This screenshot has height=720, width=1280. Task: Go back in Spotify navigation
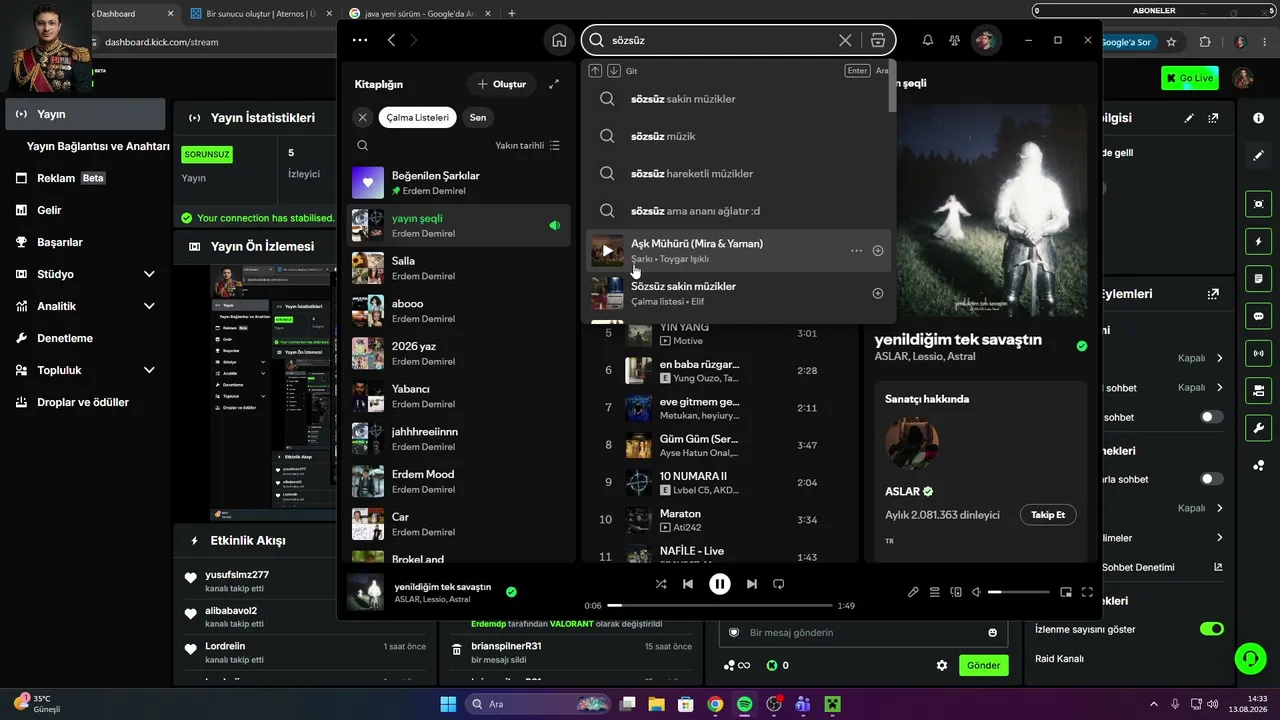click(391, 40)
